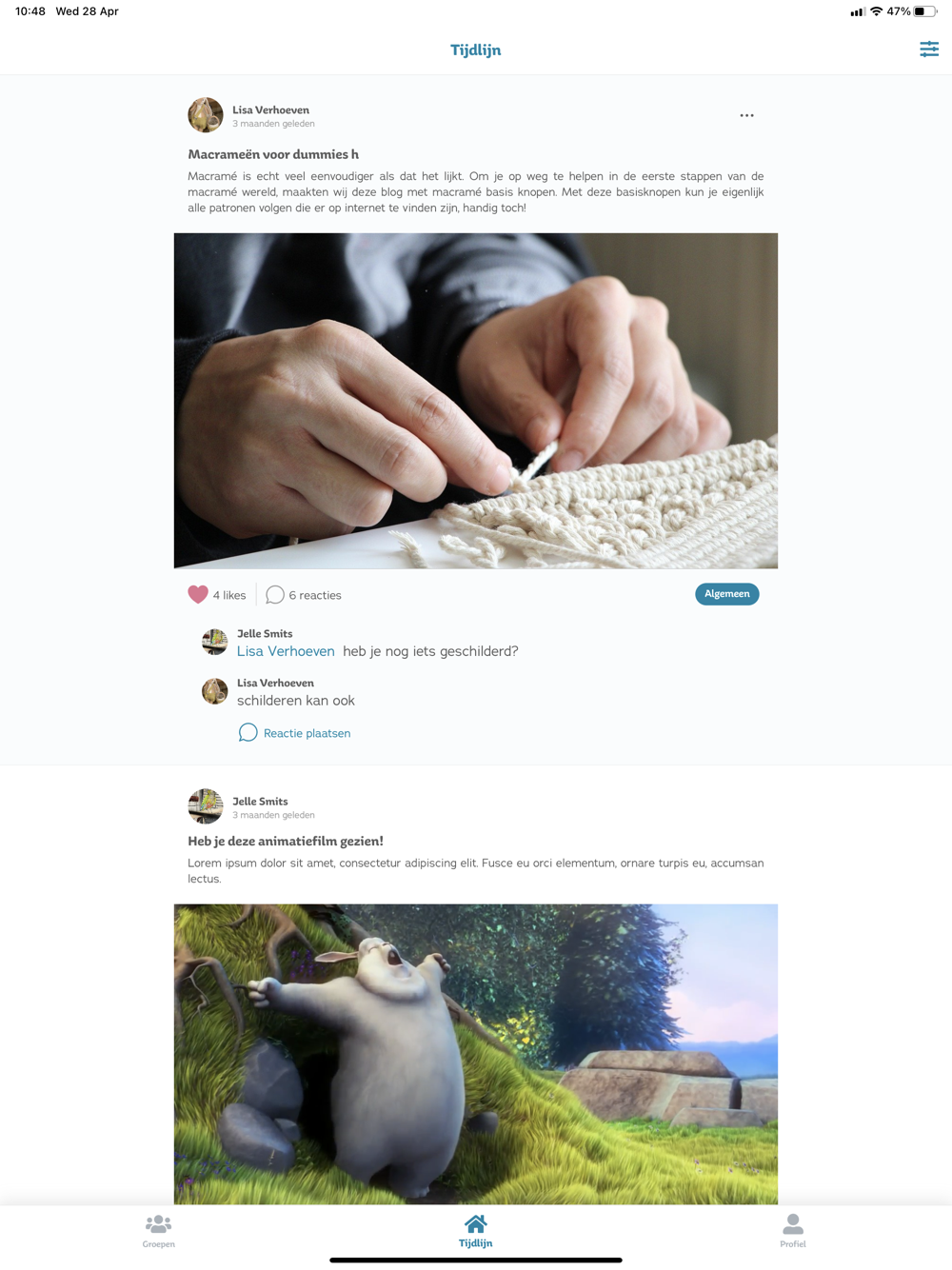Open the Groepen tab
This screenshot has height=1270, width=952.
click(x=158, y=1230)
